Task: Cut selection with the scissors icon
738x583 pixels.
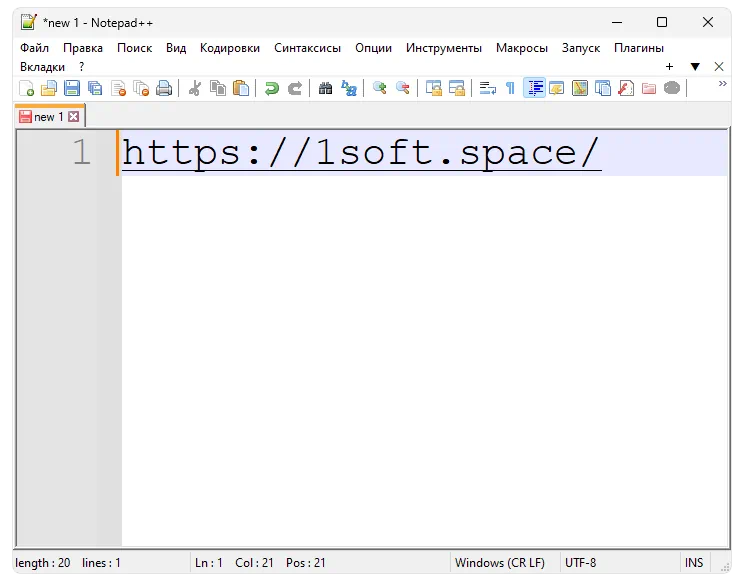Action: tap(195, 88)
